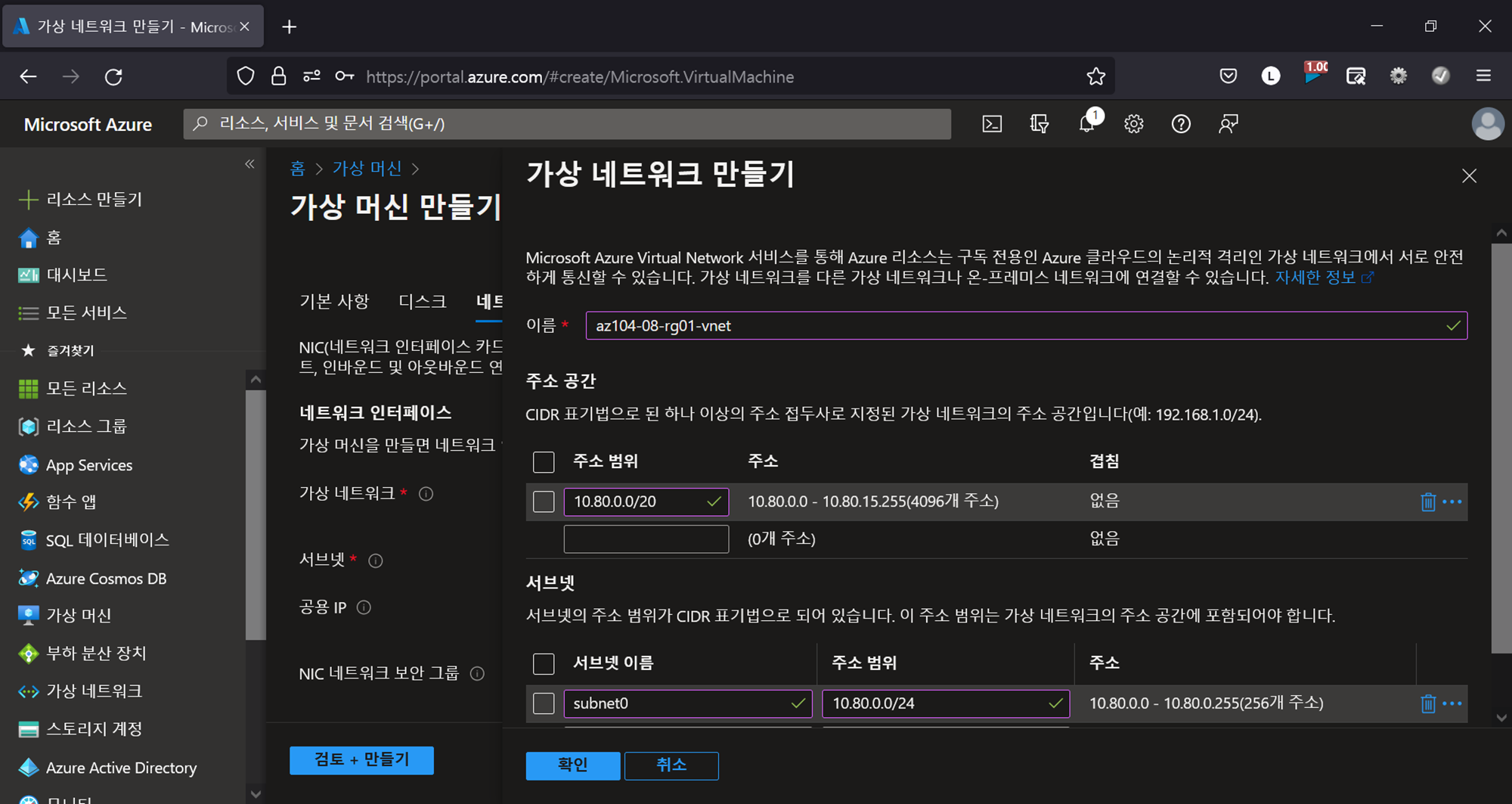The height and width of the screenshot is (804, 1512).
Task: Open more options for 10.80.0.0/20 row
Action: tap(1452, 501)
